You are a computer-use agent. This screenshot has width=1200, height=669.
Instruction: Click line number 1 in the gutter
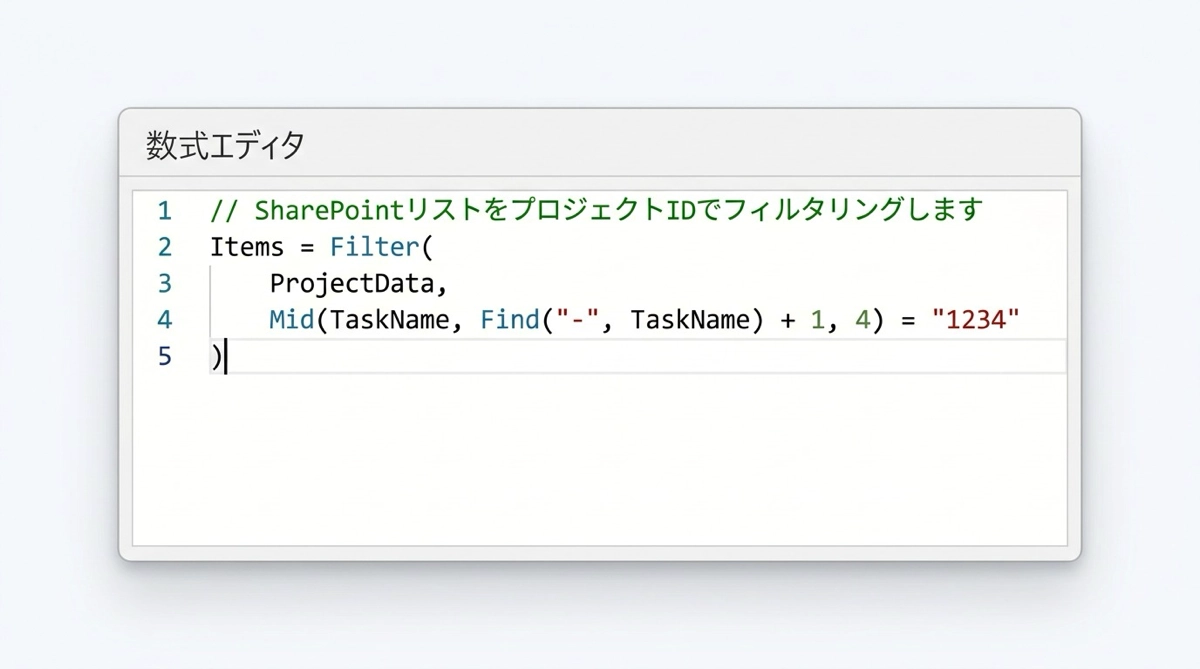point(164,211)
